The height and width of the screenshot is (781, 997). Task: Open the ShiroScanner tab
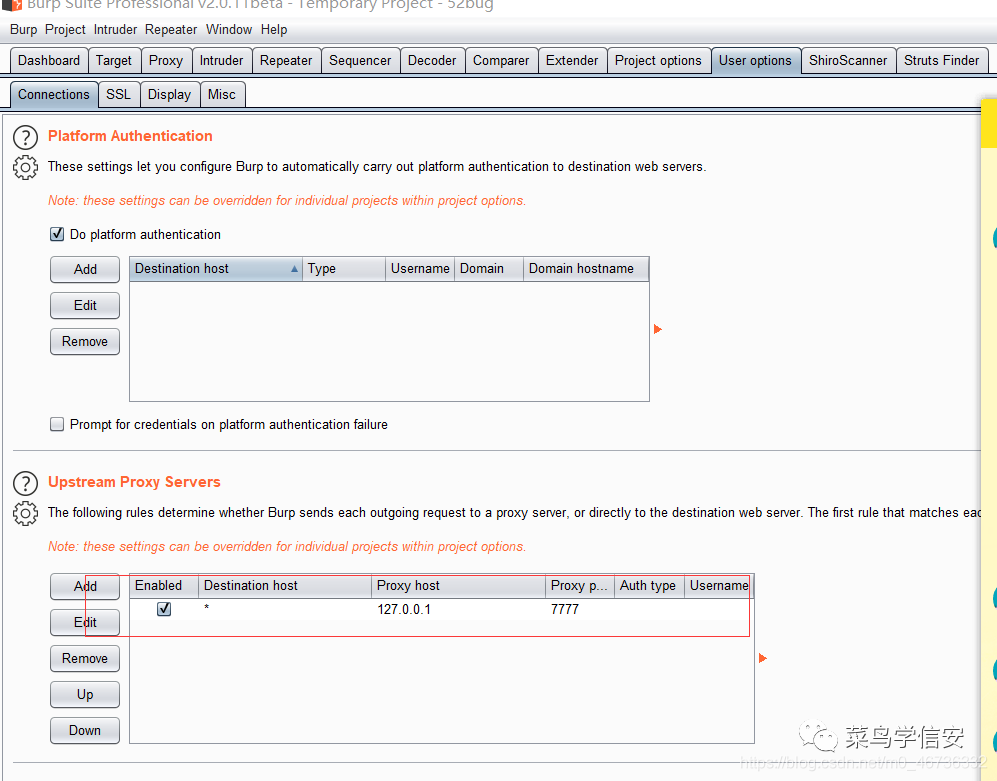click(848, 60)
